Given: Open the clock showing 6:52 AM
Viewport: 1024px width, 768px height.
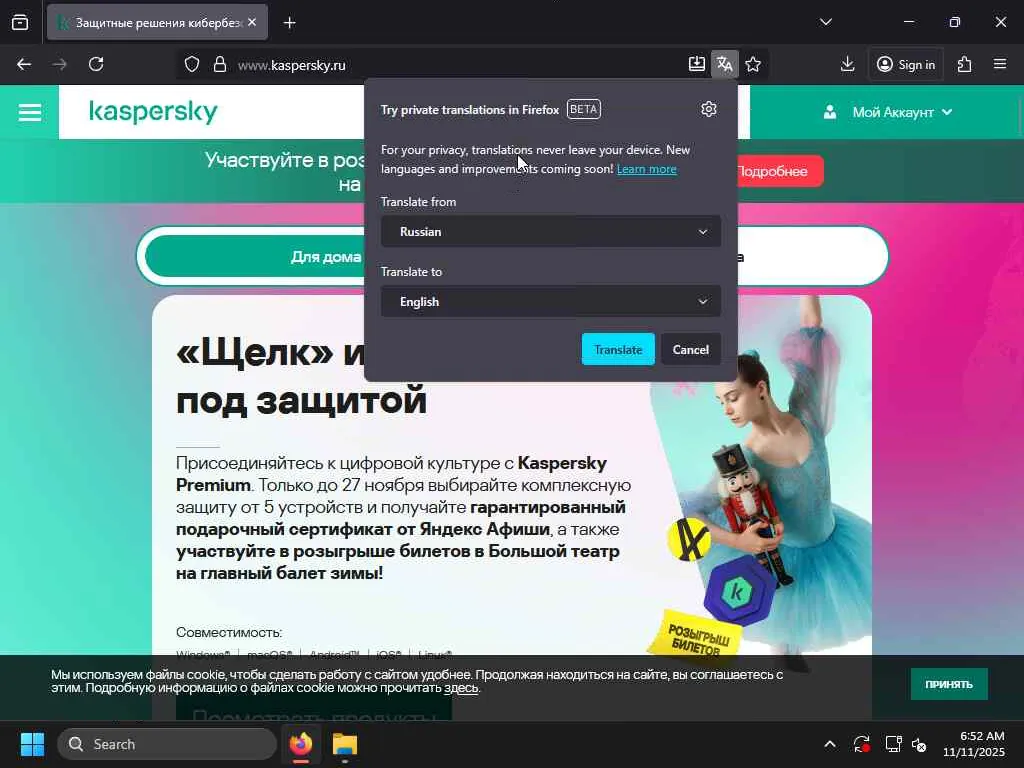Looking at the screenshot, I should [x=974, y=744].
